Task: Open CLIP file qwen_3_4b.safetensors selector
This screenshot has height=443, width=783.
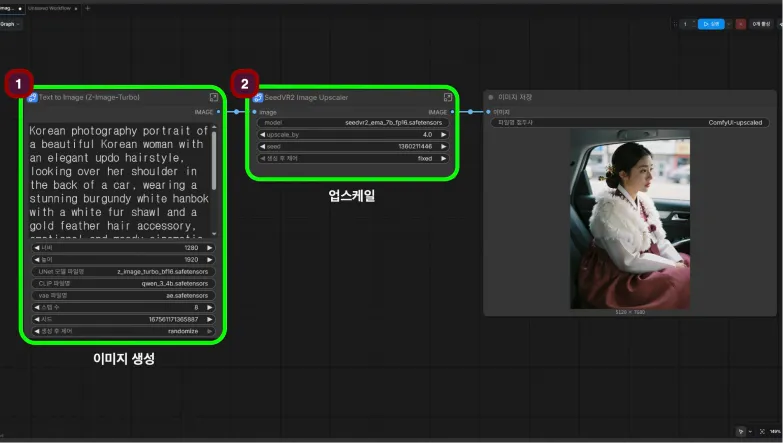Action: click(123, 284)
